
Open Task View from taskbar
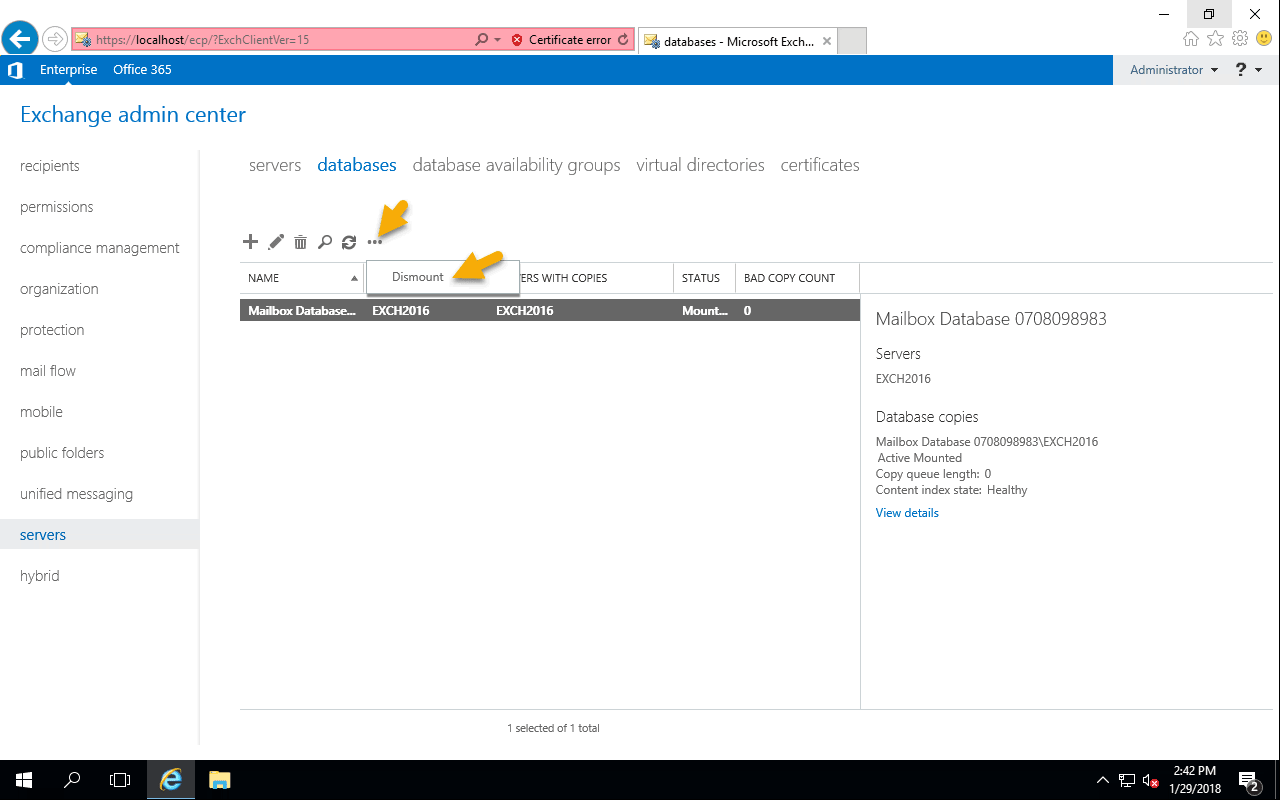coord(120,780)
